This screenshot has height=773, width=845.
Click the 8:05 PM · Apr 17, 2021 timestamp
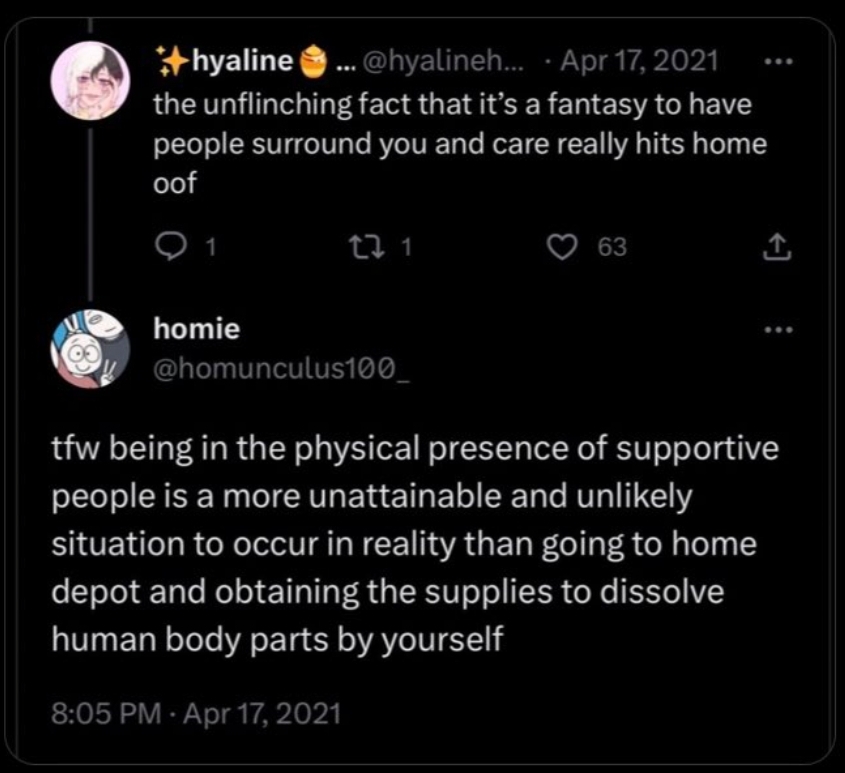197,714
